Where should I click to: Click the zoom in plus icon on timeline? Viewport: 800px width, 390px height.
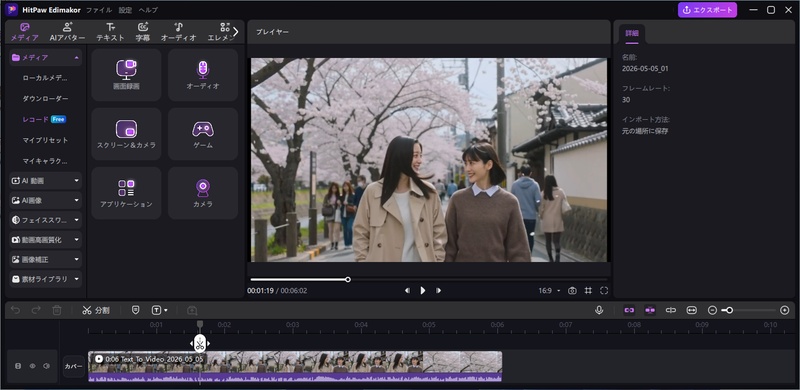(x=785, y=310)
